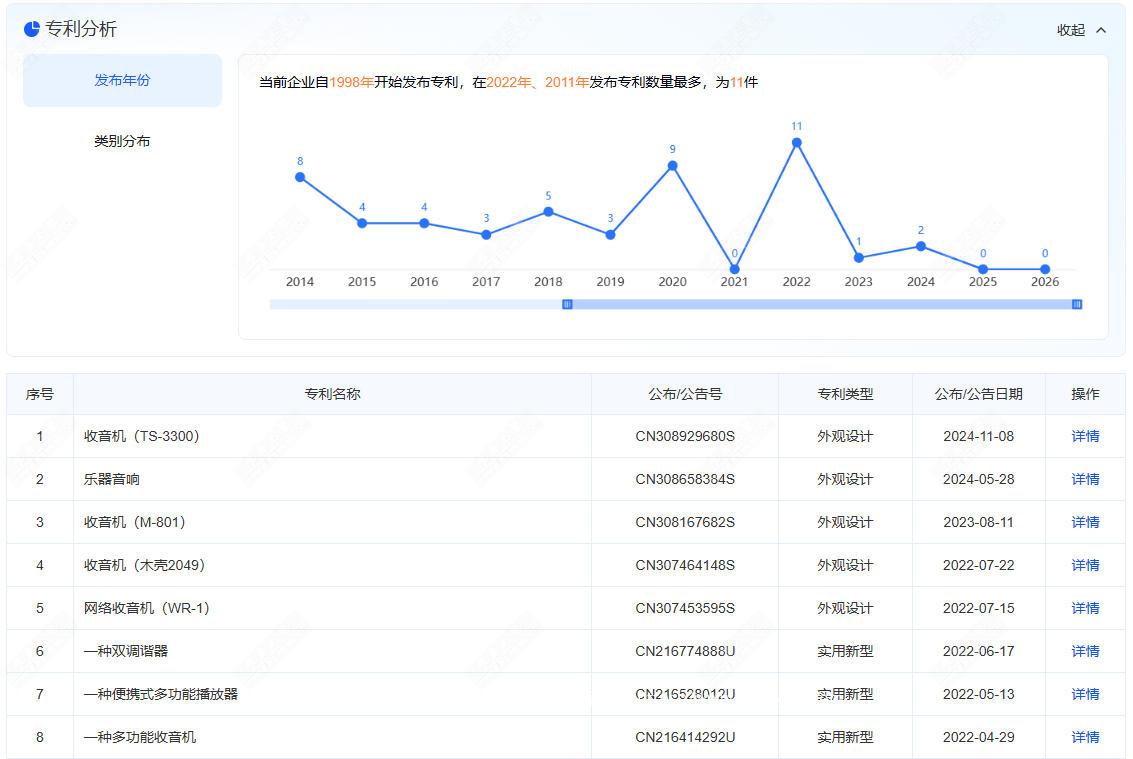
Task: Open 详情 for 收音机 (木壳2049)
Action: point(1085,565)
